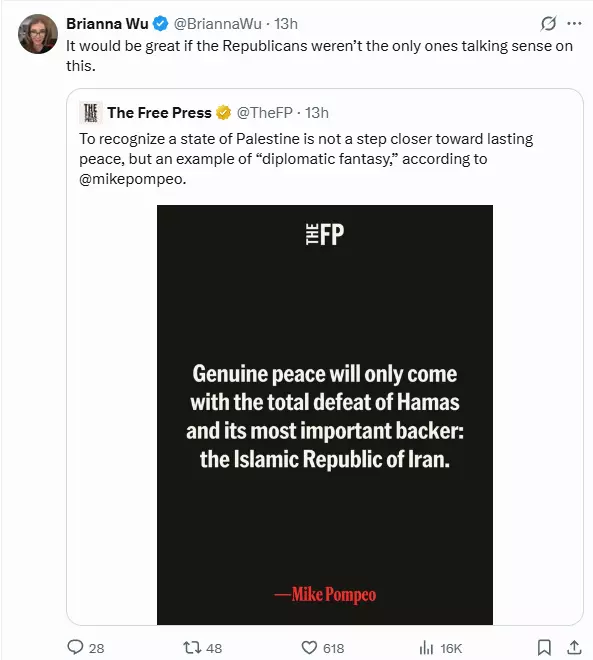The width and height of the screenshot is (593, 660).
Task: Click the Brianna Wu display name
Action: (x=107, y=24)
